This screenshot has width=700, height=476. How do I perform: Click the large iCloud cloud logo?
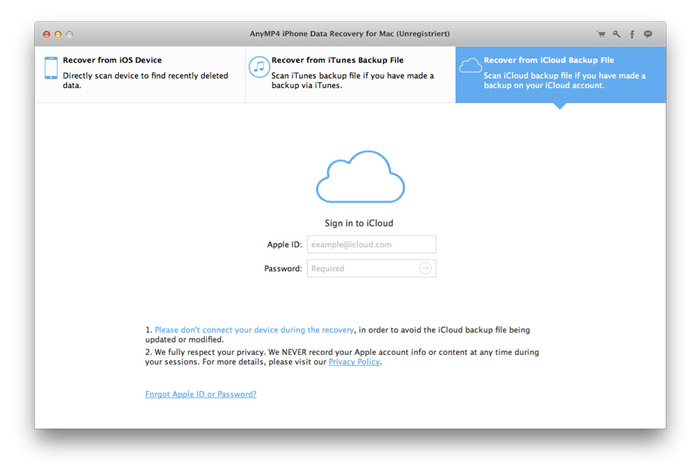360,177
